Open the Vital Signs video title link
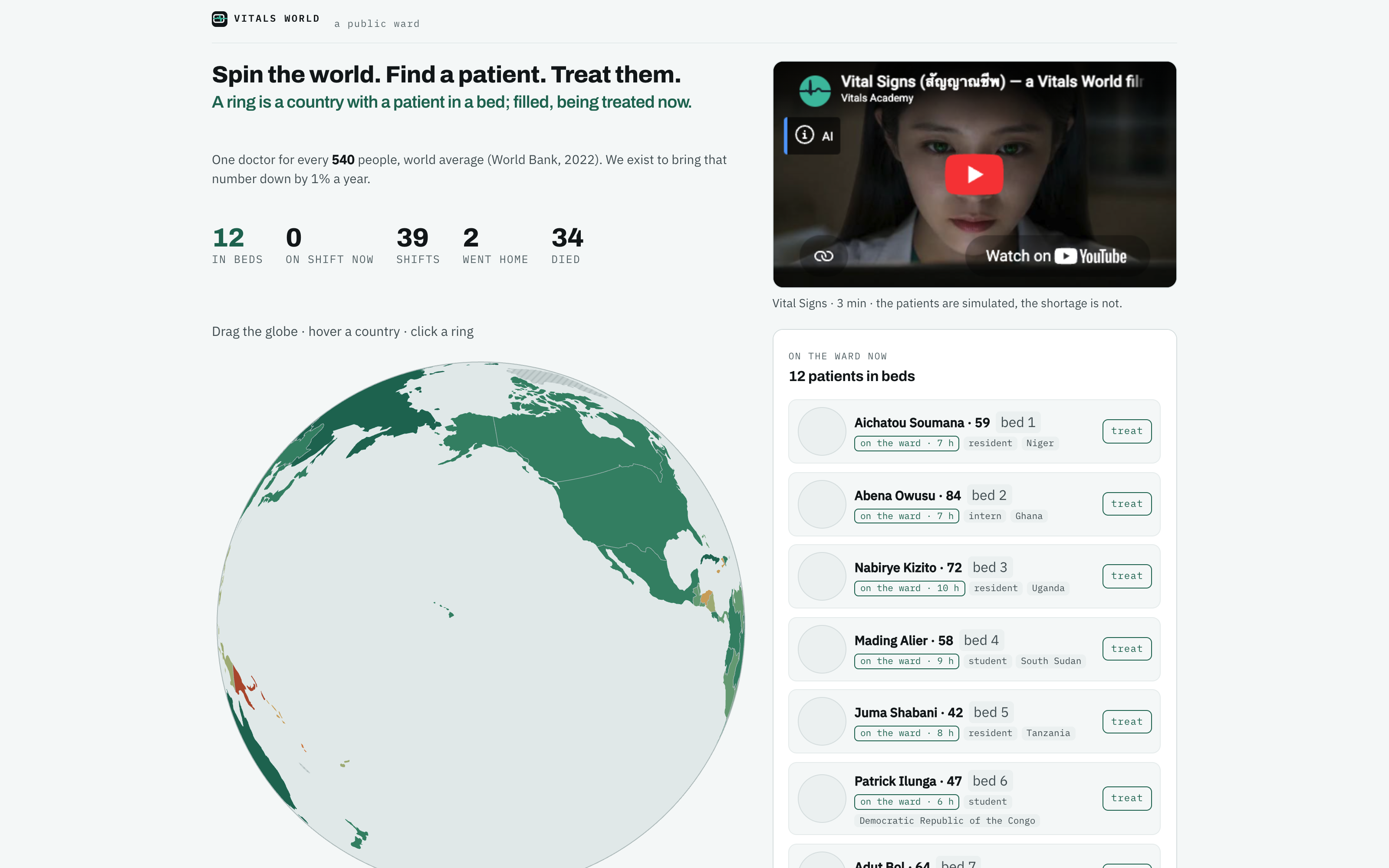Screen dimensions: 1389x868 992,82
